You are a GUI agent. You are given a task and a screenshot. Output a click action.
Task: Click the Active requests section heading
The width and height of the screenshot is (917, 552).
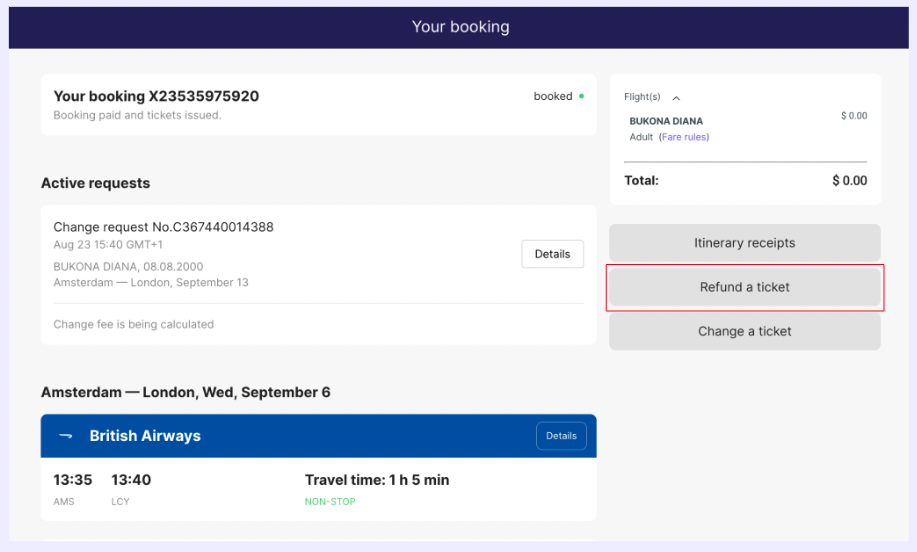click(95, 184)
